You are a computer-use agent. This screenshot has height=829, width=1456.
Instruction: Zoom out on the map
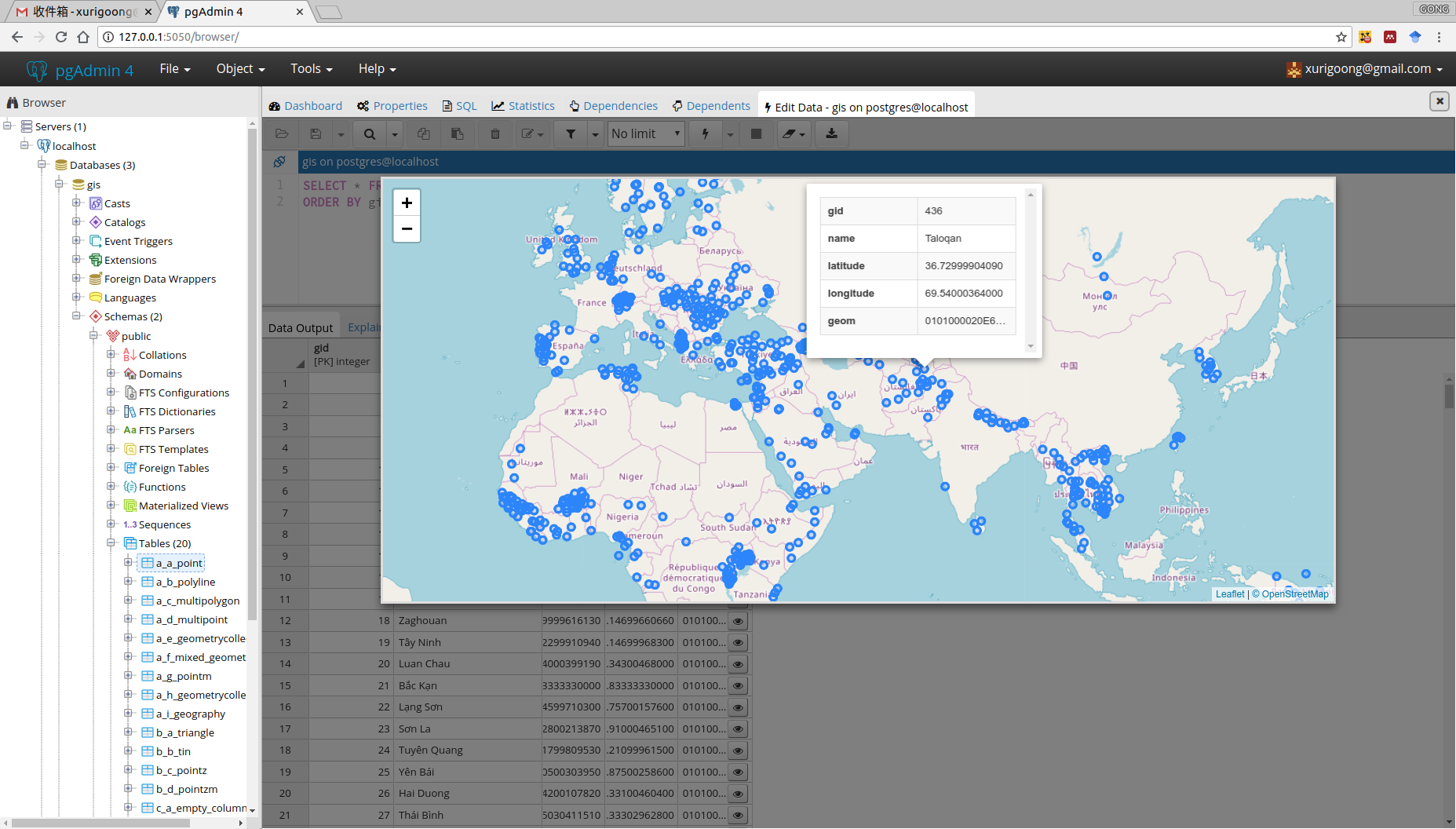(407, 228)
